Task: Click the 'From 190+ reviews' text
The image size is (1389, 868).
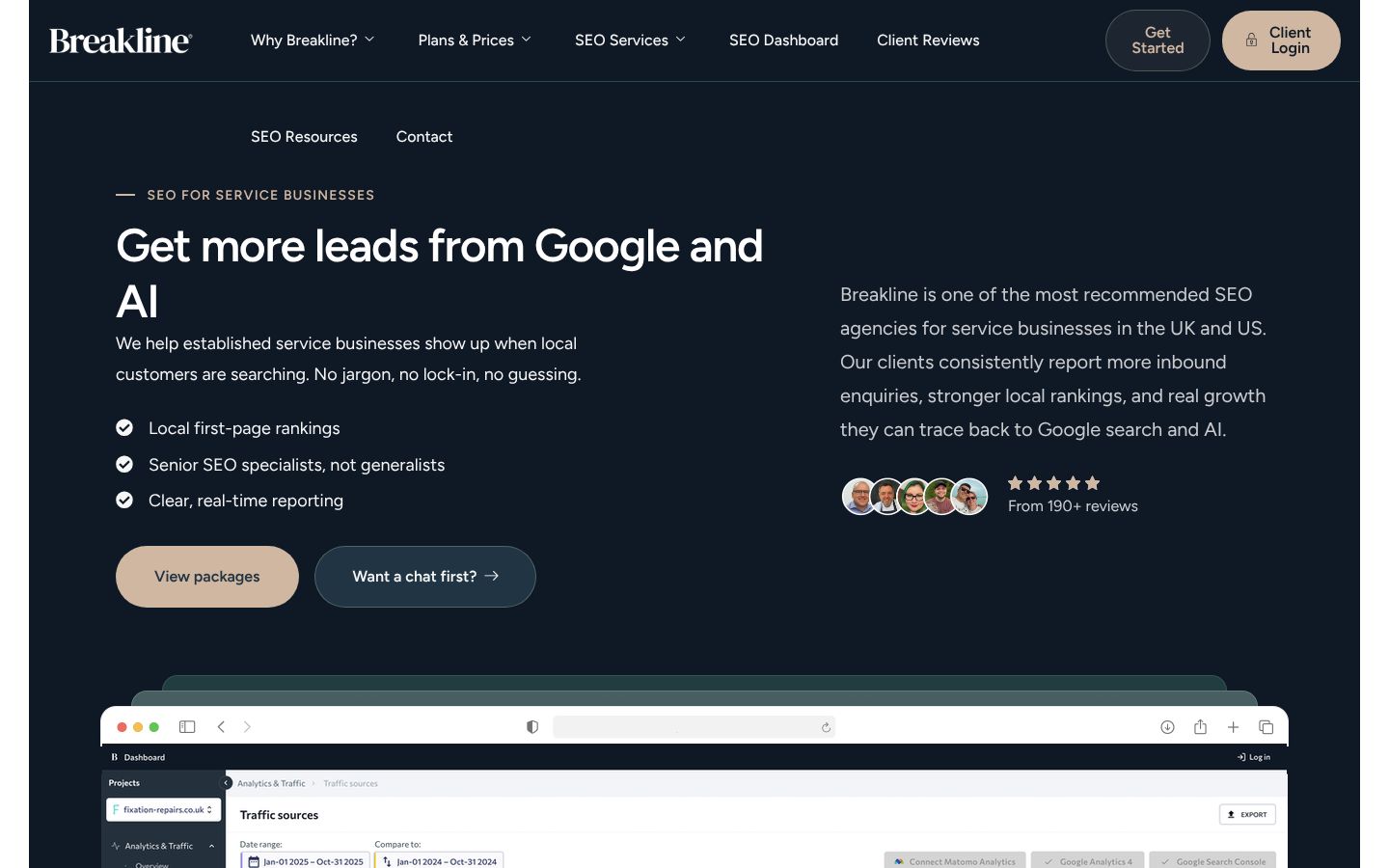Action: click(x=1073, y=506)
